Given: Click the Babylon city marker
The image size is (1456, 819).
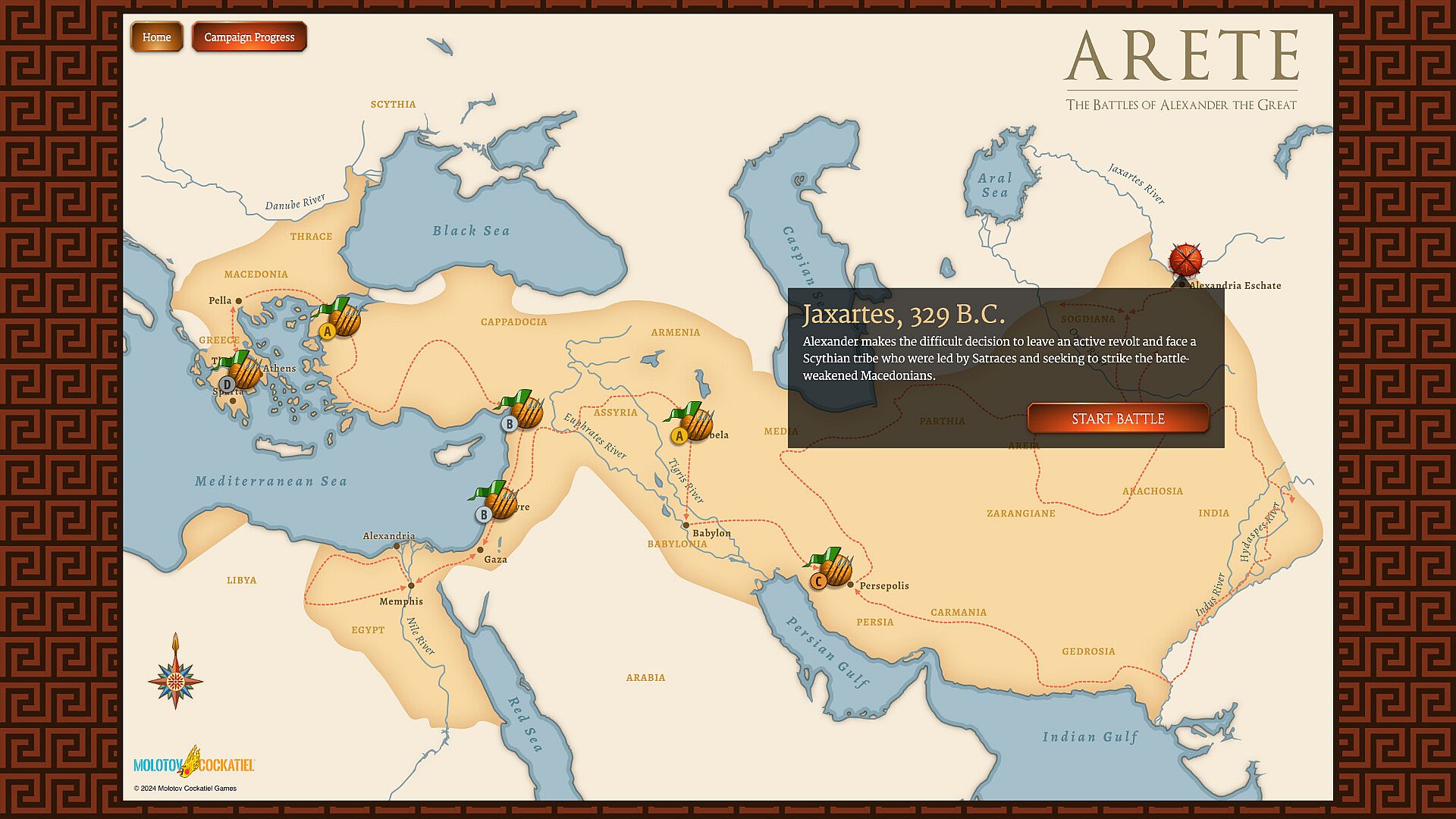Looking at the screenshot, I should tap(686, 525).
